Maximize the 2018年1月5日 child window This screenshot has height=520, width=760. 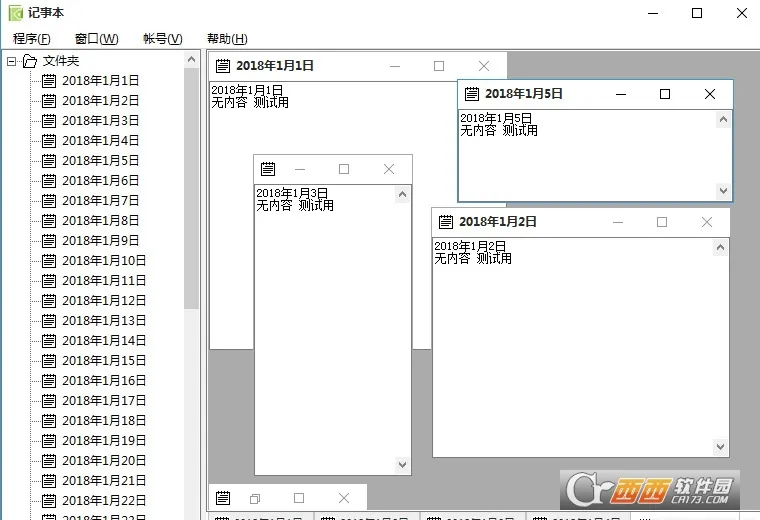pyautogui.click(x=665, y=94)
